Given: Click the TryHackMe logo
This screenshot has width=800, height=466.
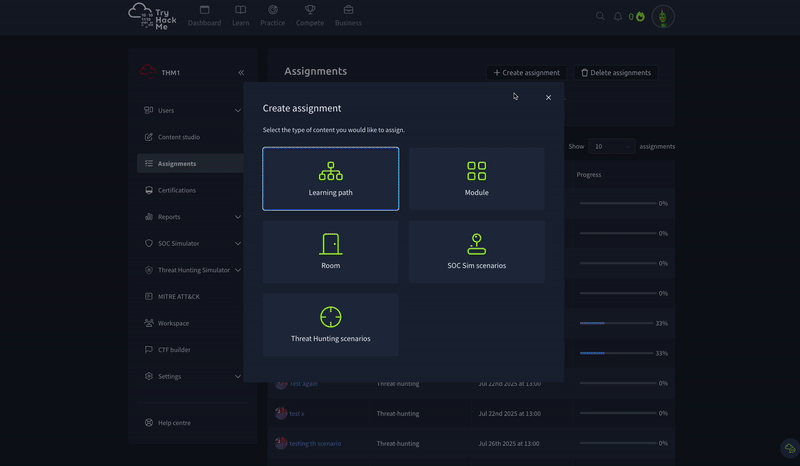Looking at the screenshot, I should coord(152,16).
